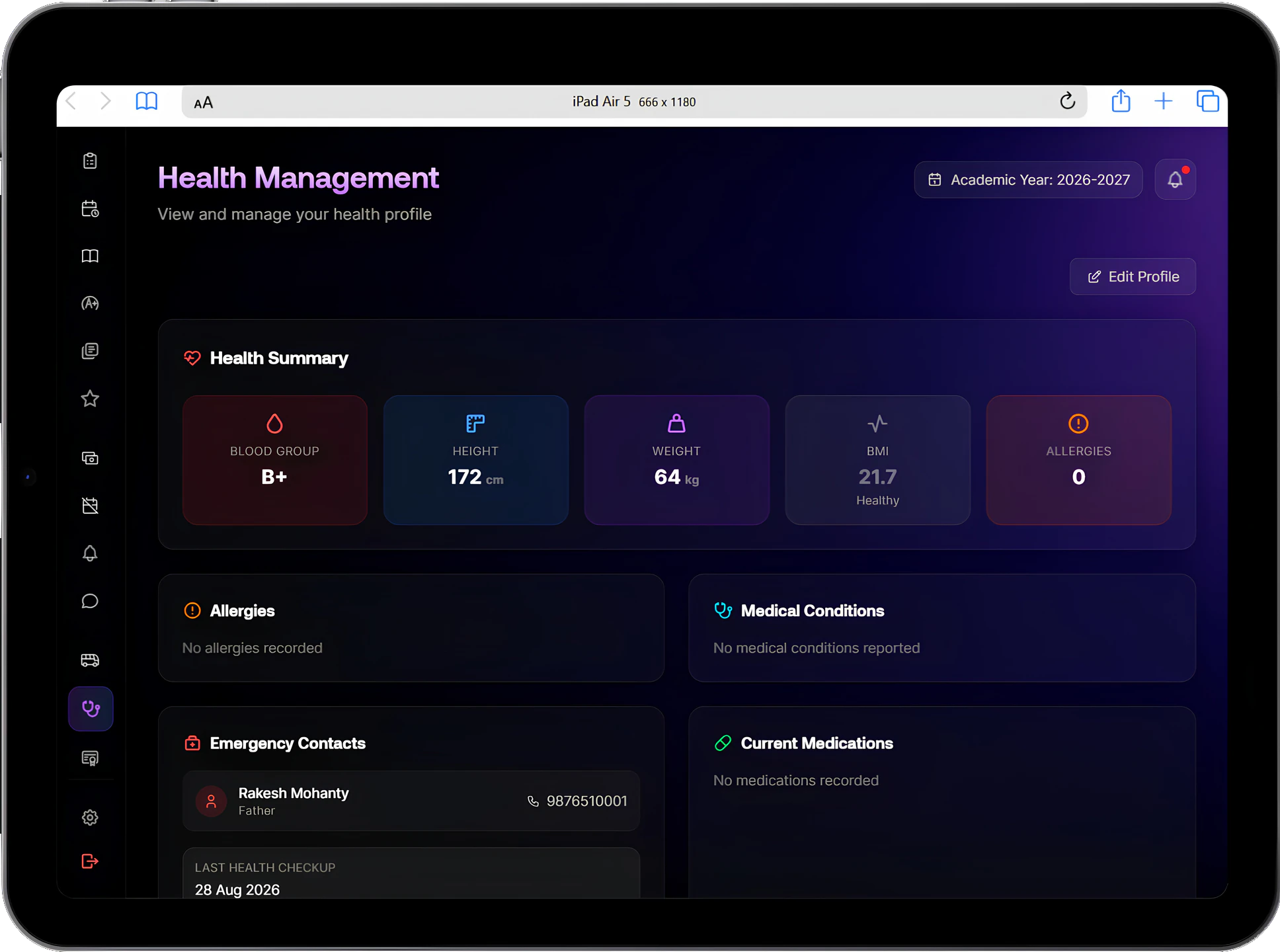The width and height of the screenshot is (1280, 952).
Task: Click the AA reader text-size control
Action: [204, 102]
